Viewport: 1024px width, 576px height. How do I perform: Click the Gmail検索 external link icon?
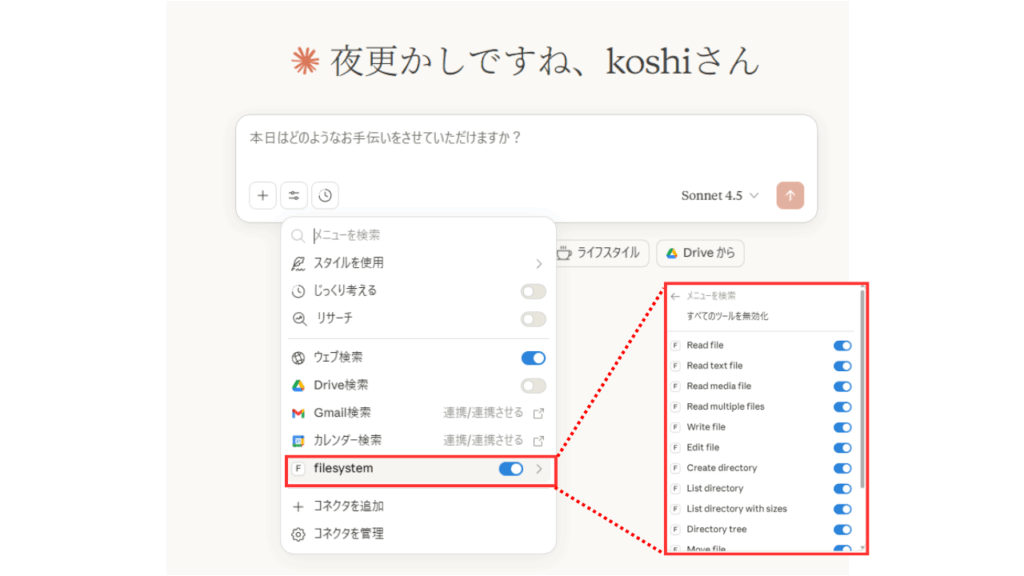click(x=539, y=413)
